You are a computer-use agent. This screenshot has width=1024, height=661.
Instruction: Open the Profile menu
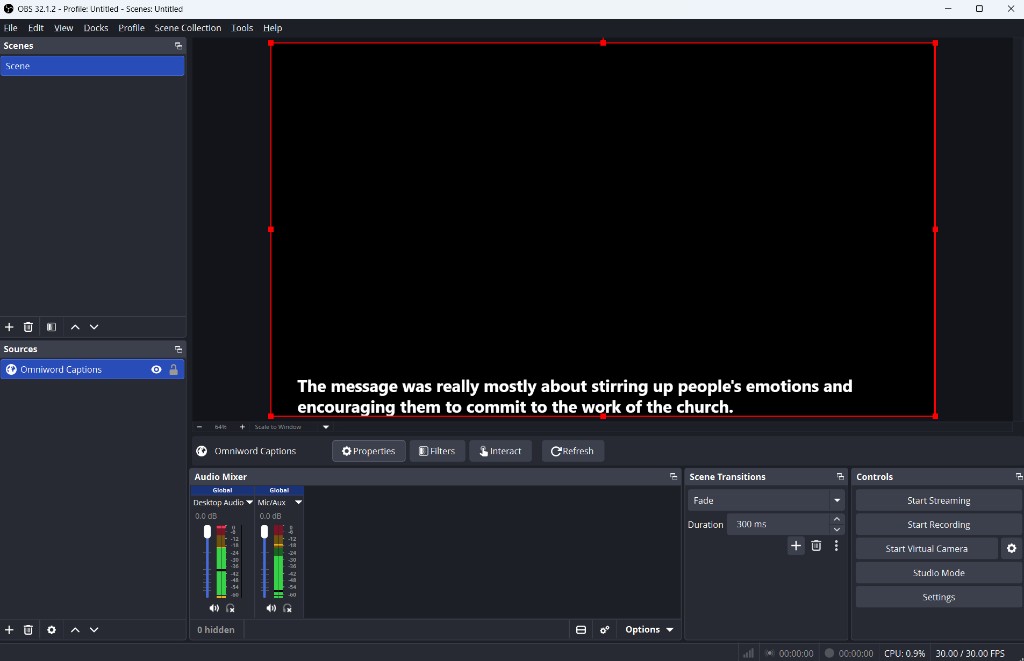(131, 28)
